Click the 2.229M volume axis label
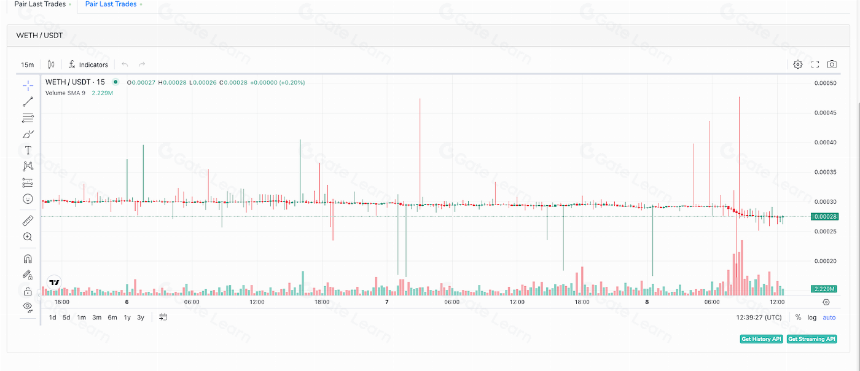Image resolution: width=860 pixels, height=371 pixels. pos(824,289)
